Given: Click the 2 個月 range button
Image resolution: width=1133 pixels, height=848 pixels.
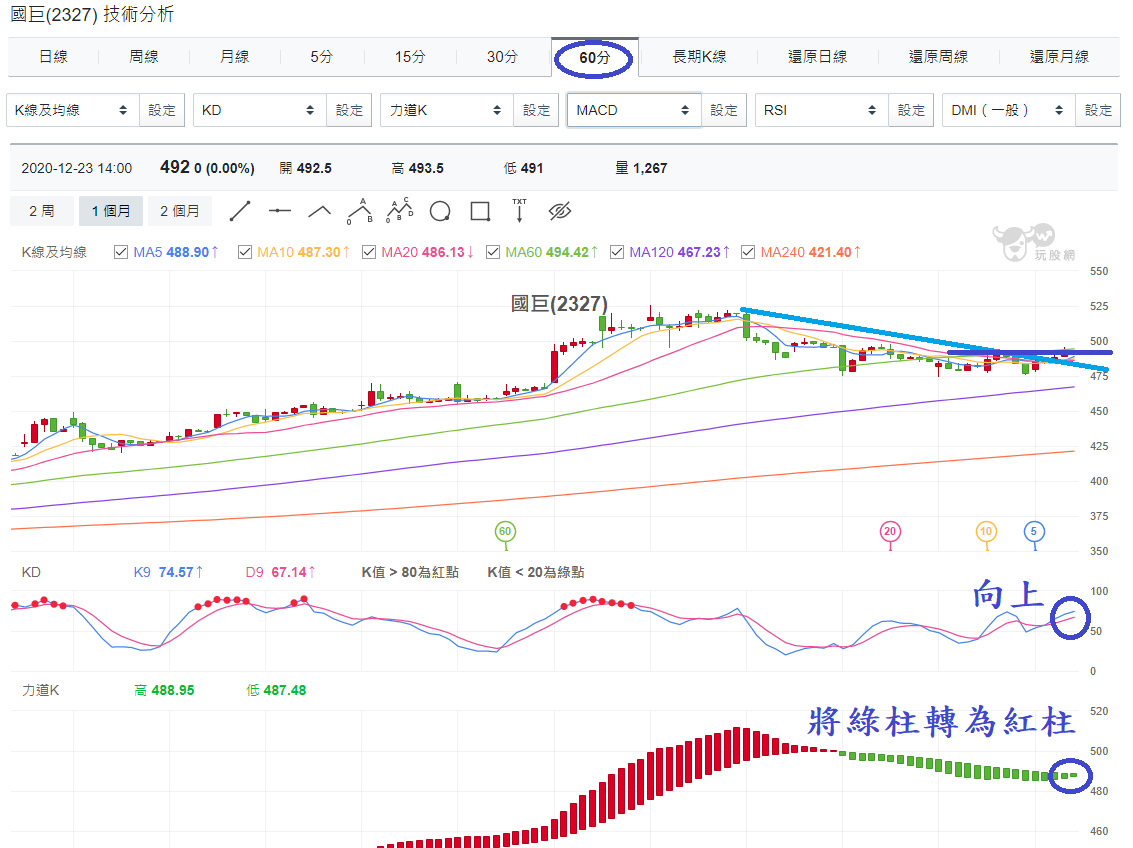Looking at the screenshot, I should pyautogui.click(x=180, y=211).
